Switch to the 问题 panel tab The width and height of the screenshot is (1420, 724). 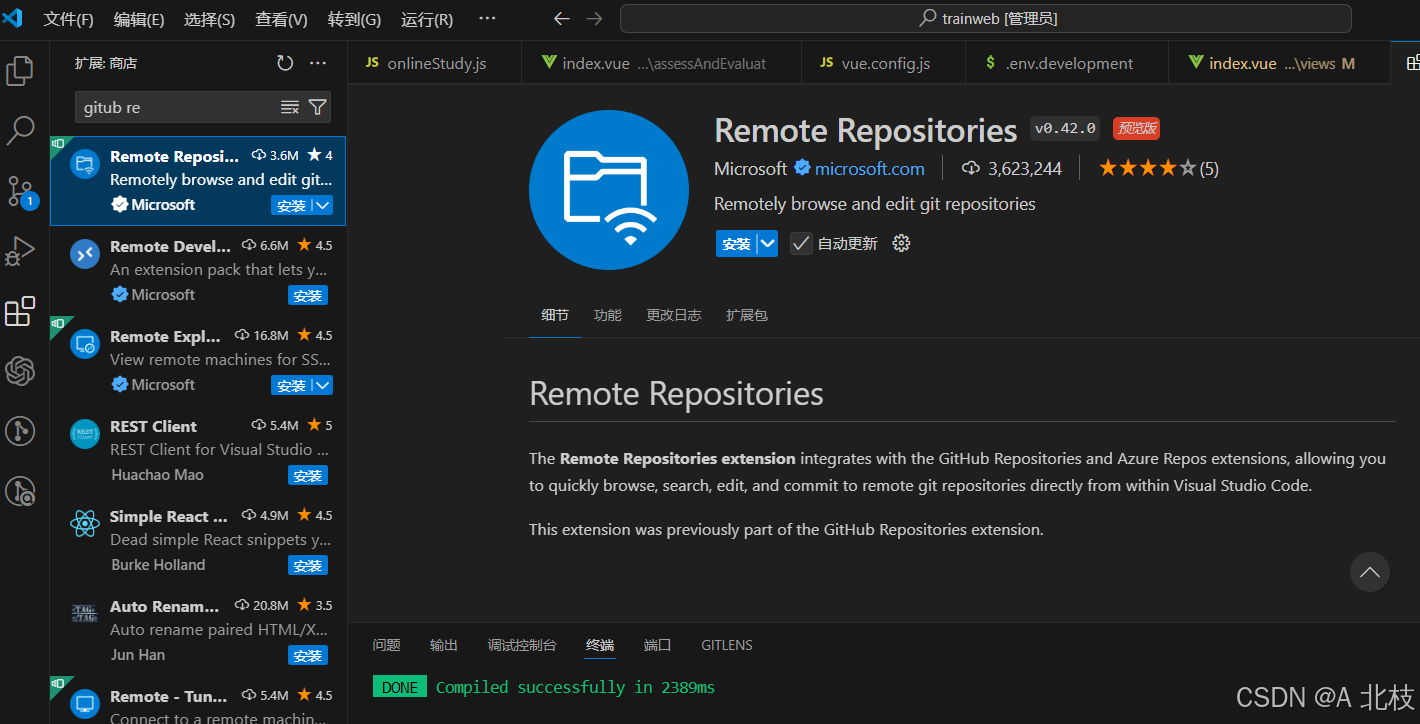click(x=386, y=645)
